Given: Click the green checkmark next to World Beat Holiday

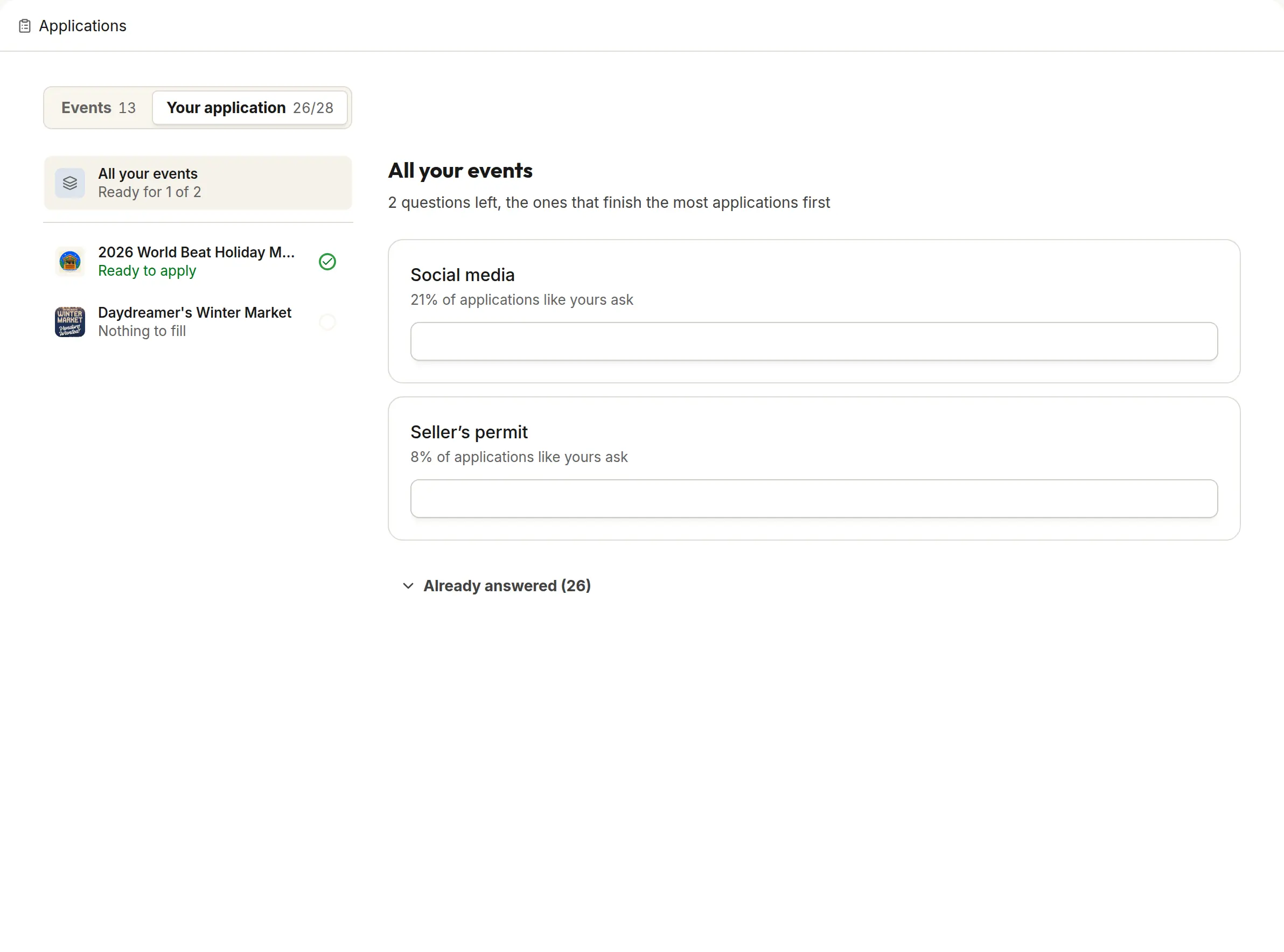Looking at the screenshot, I should (327, 261).
